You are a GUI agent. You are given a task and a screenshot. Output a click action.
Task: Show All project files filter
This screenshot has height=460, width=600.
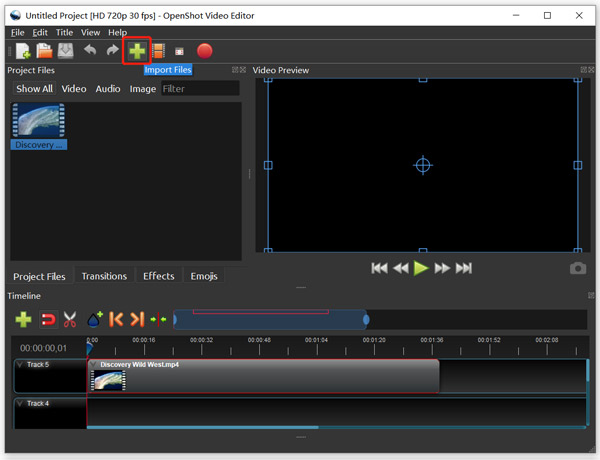click(34, 89)
